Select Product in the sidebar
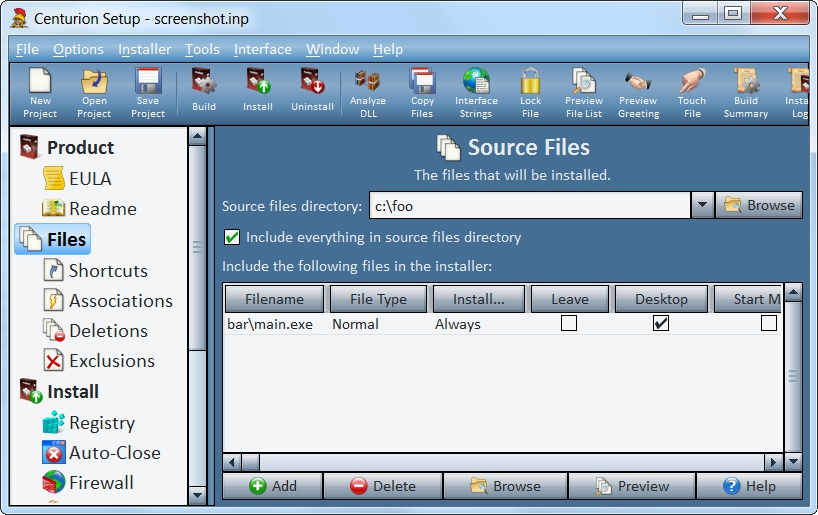The width and height of the screenshot is (818, 515). tap(66, 147)
